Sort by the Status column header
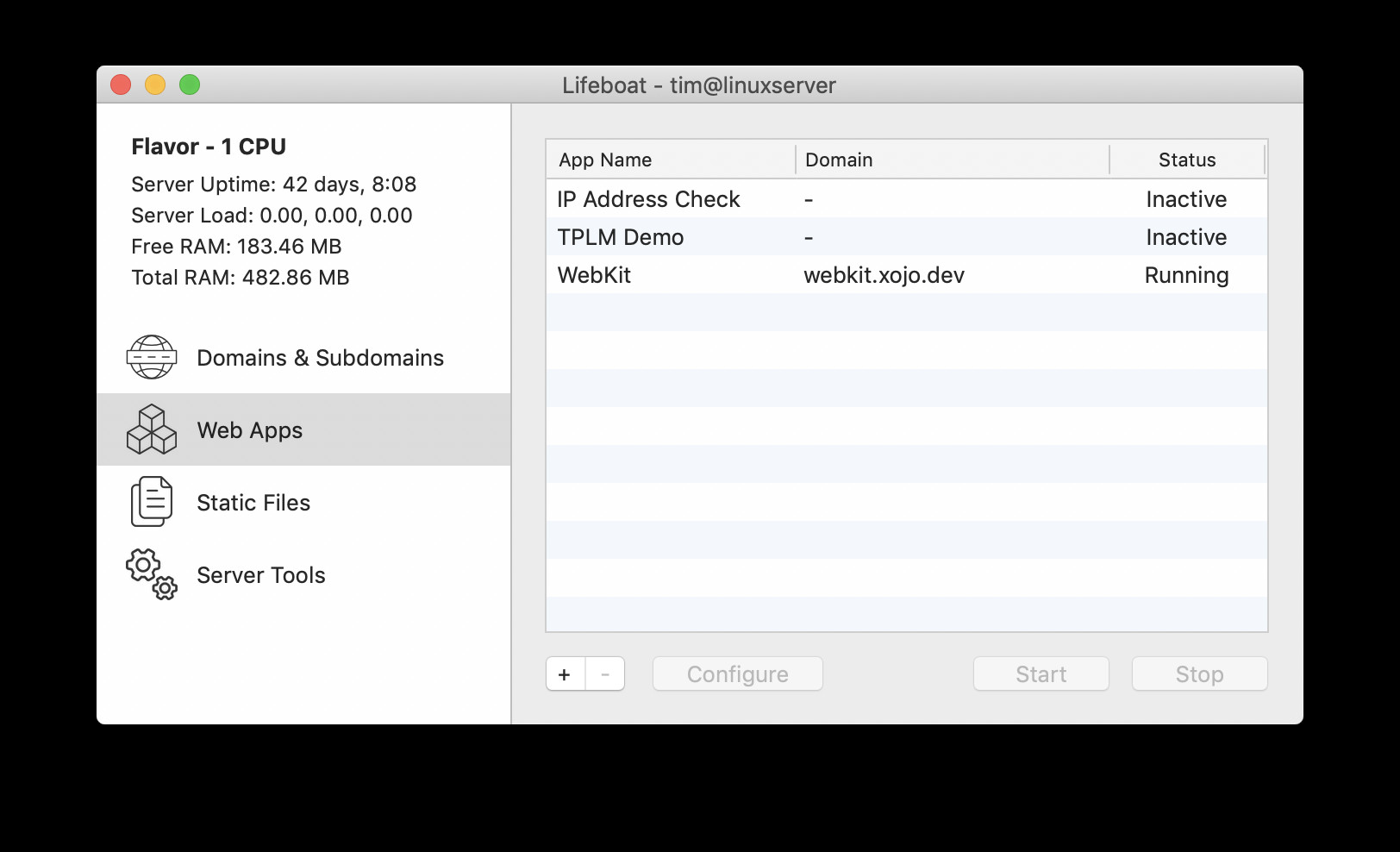Image resolution: width=1400 pixels, height=852 pixels. point(1187,160)
